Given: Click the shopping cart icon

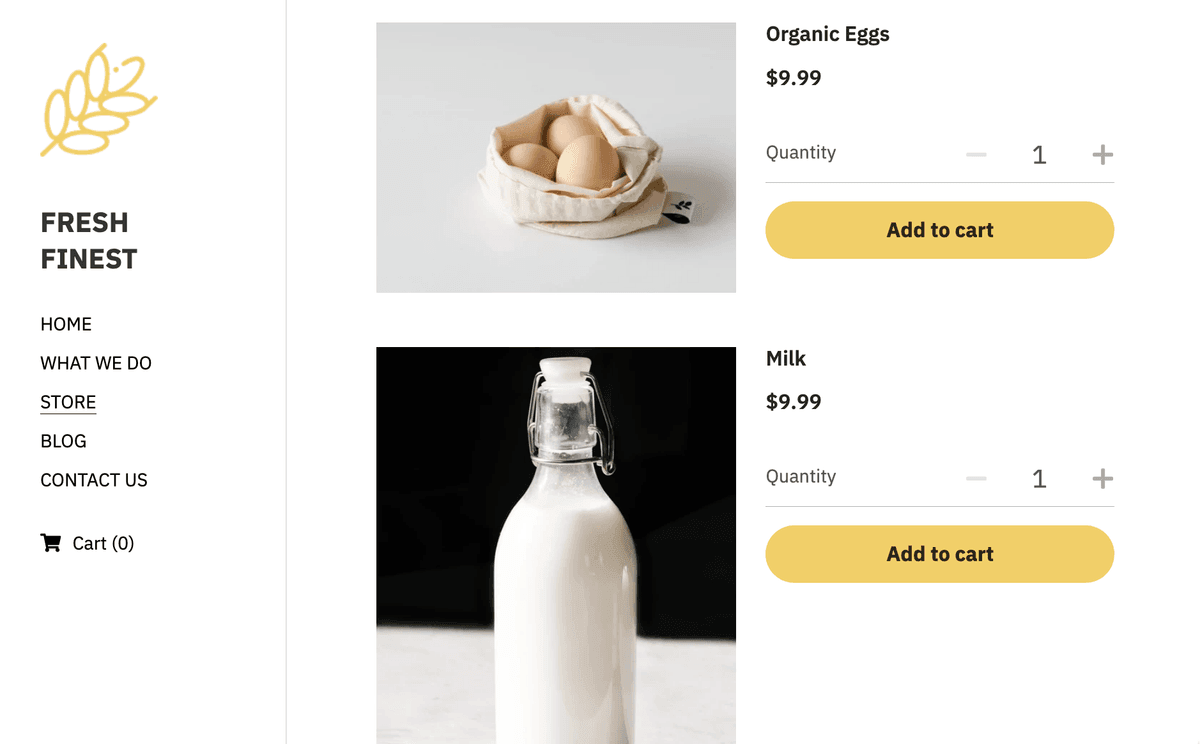Looking at the screenshot, I should [x=50, y=543].
